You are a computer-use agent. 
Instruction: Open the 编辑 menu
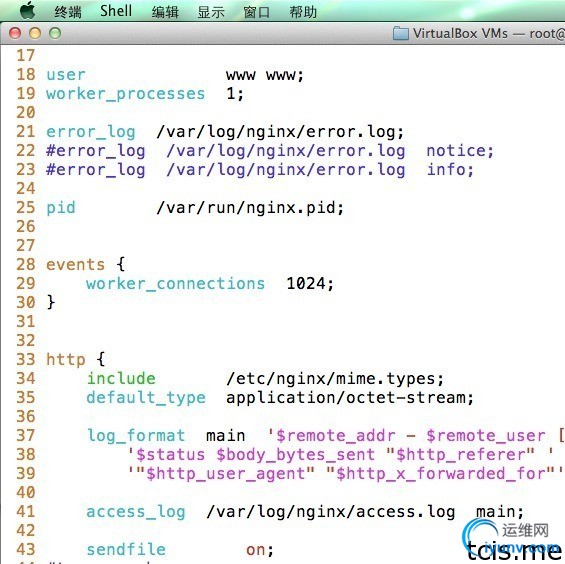165,12
